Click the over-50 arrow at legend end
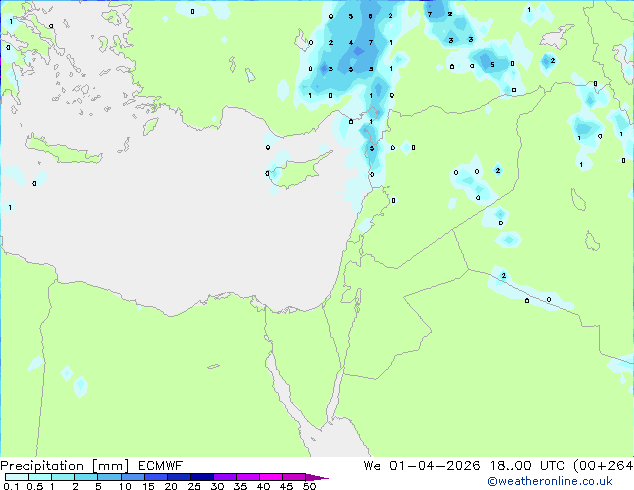This screenshot has height=490, width=634. (x=317, y=477)
